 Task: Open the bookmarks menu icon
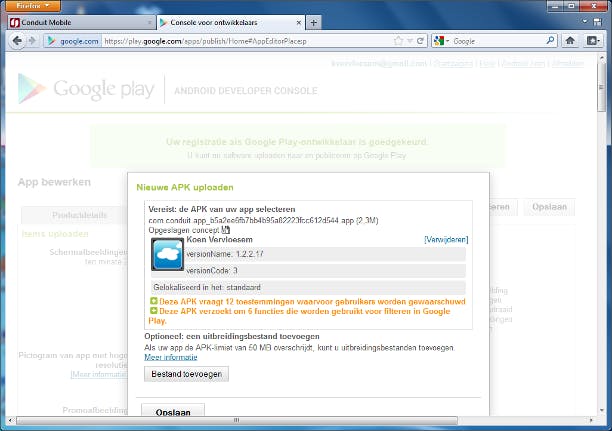(593, 41)
